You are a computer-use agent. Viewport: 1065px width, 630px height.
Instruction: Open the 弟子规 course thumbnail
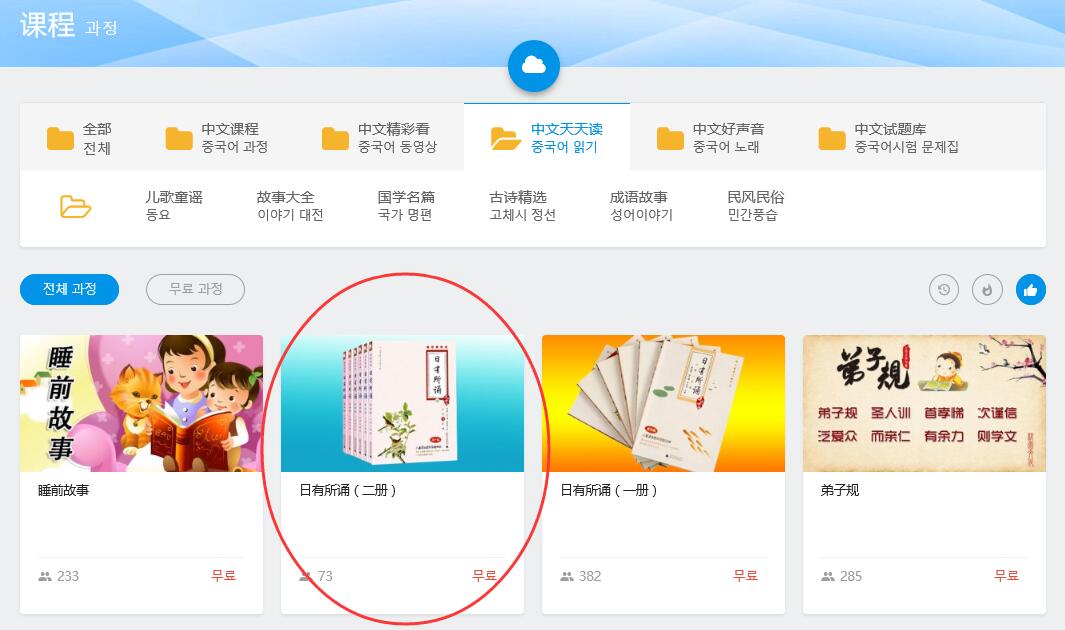pos(924,403)
